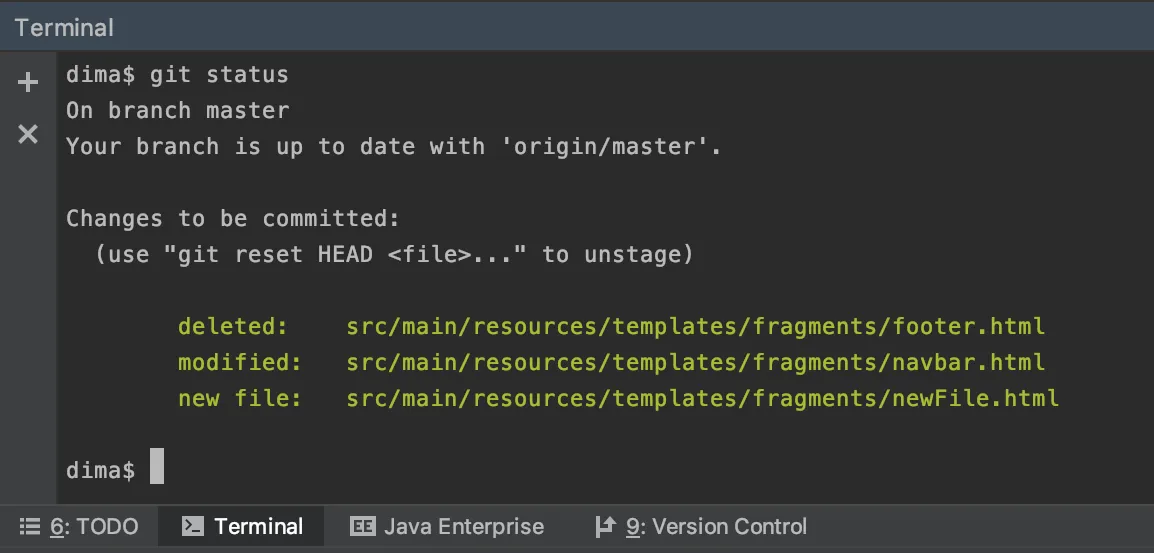Viewport: 1154px width, 553px height.
Task: Place cursor at the empty dima$ prompt
Action: pyautogui.click(x=157, y=468)
